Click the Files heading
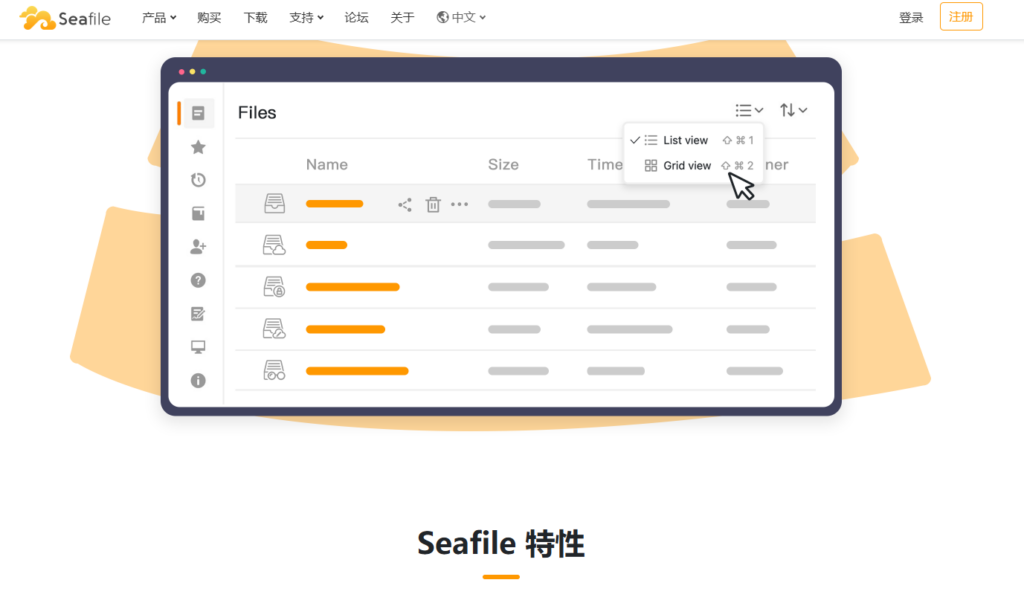 [x=257, y=113]
